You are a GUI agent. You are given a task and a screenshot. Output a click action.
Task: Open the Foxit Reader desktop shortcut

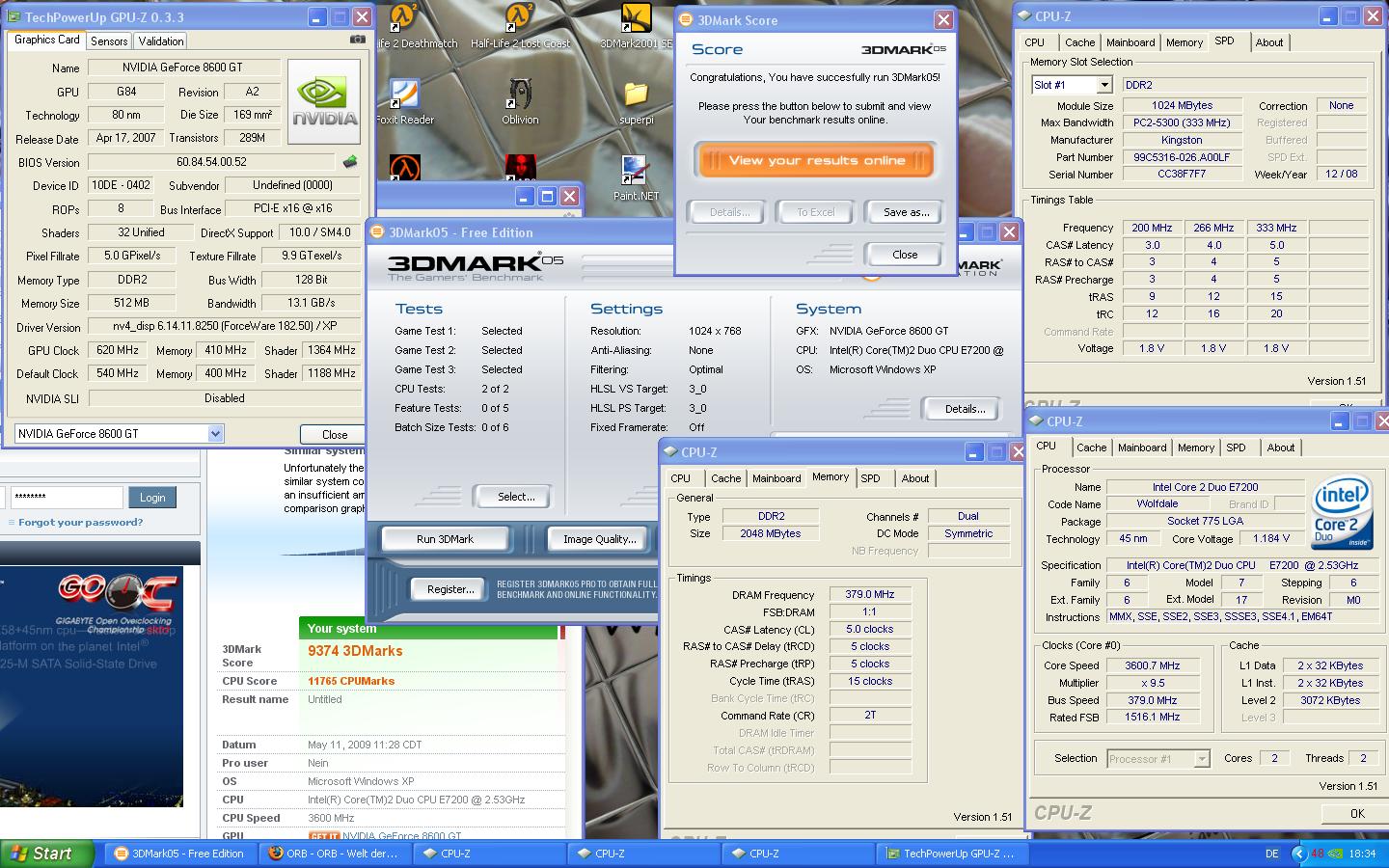click(x=405, y=101)
